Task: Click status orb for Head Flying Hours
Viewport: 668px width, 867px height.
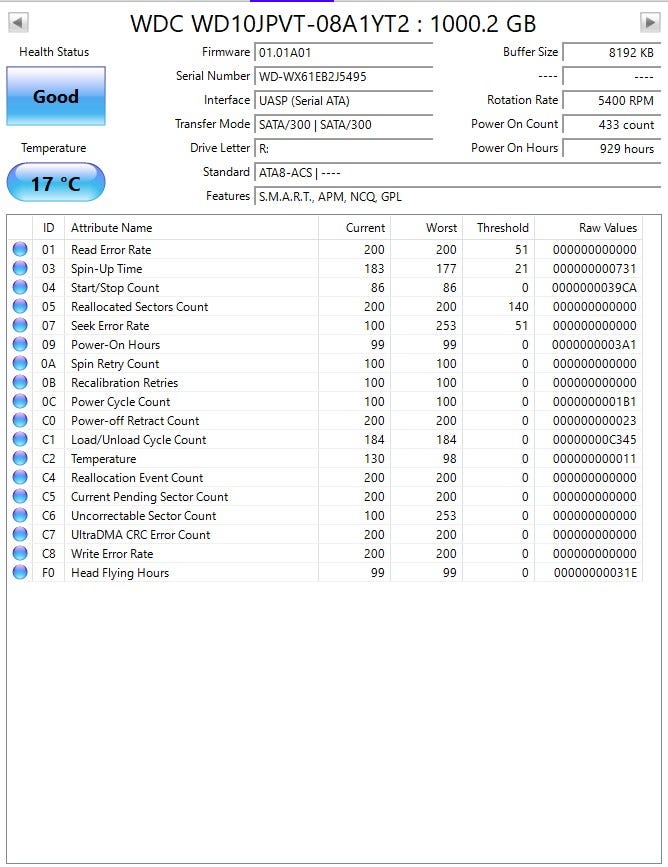Action: coord(20,573)
